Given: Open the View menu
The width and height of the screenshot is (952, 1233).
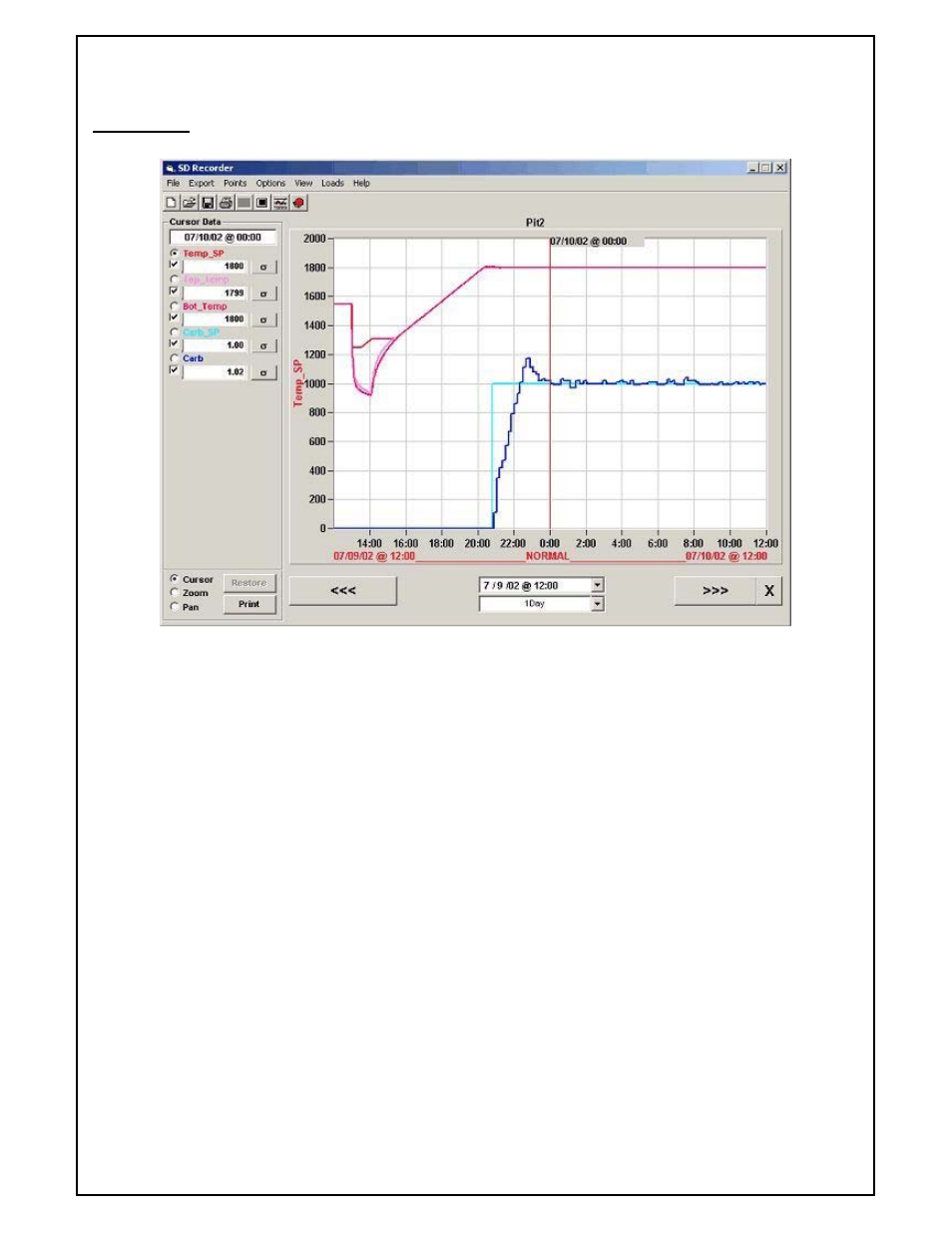Looking at the screenshot, I should (303, 184).
